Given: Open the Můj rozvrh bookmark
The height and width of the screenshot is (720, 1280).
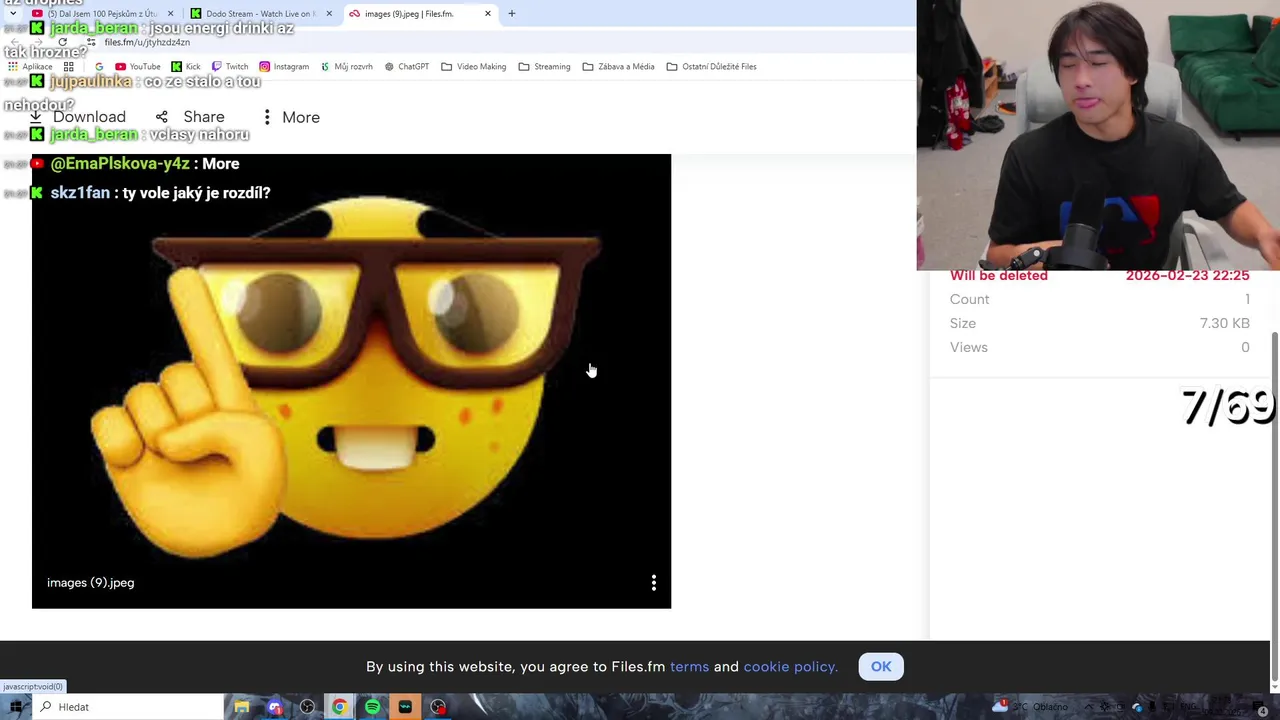Looking at the screenshot, I should pyautogui.click(x=346, y=66).
